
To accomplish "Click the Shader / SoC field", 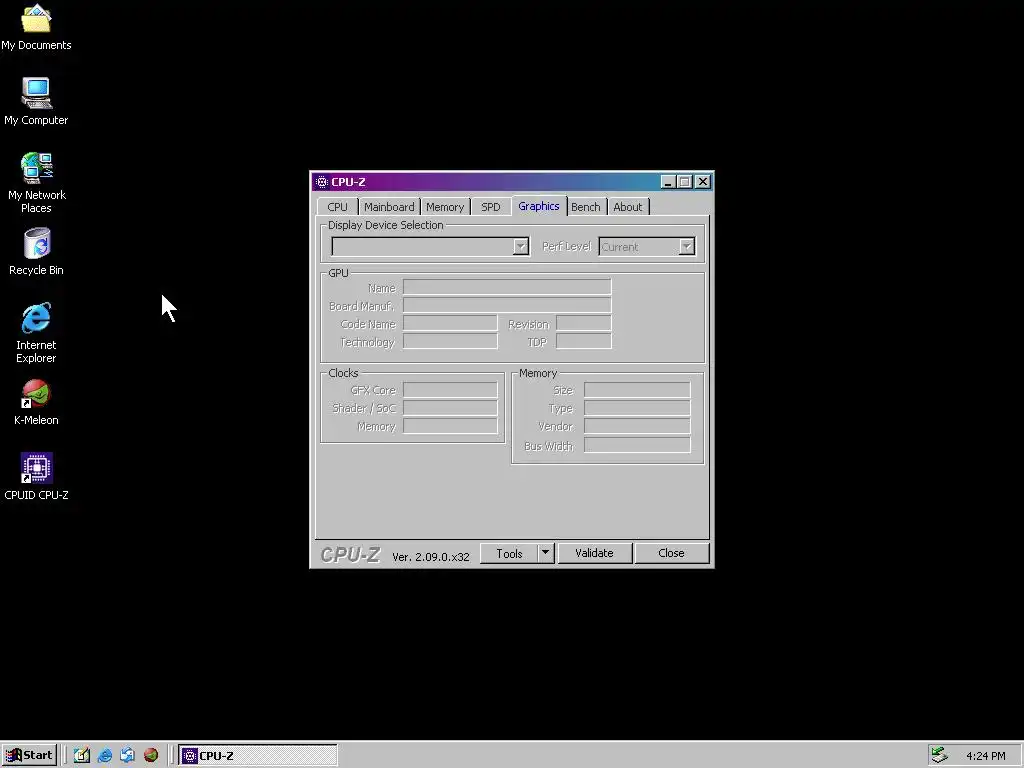I will (x=450, y=408).
